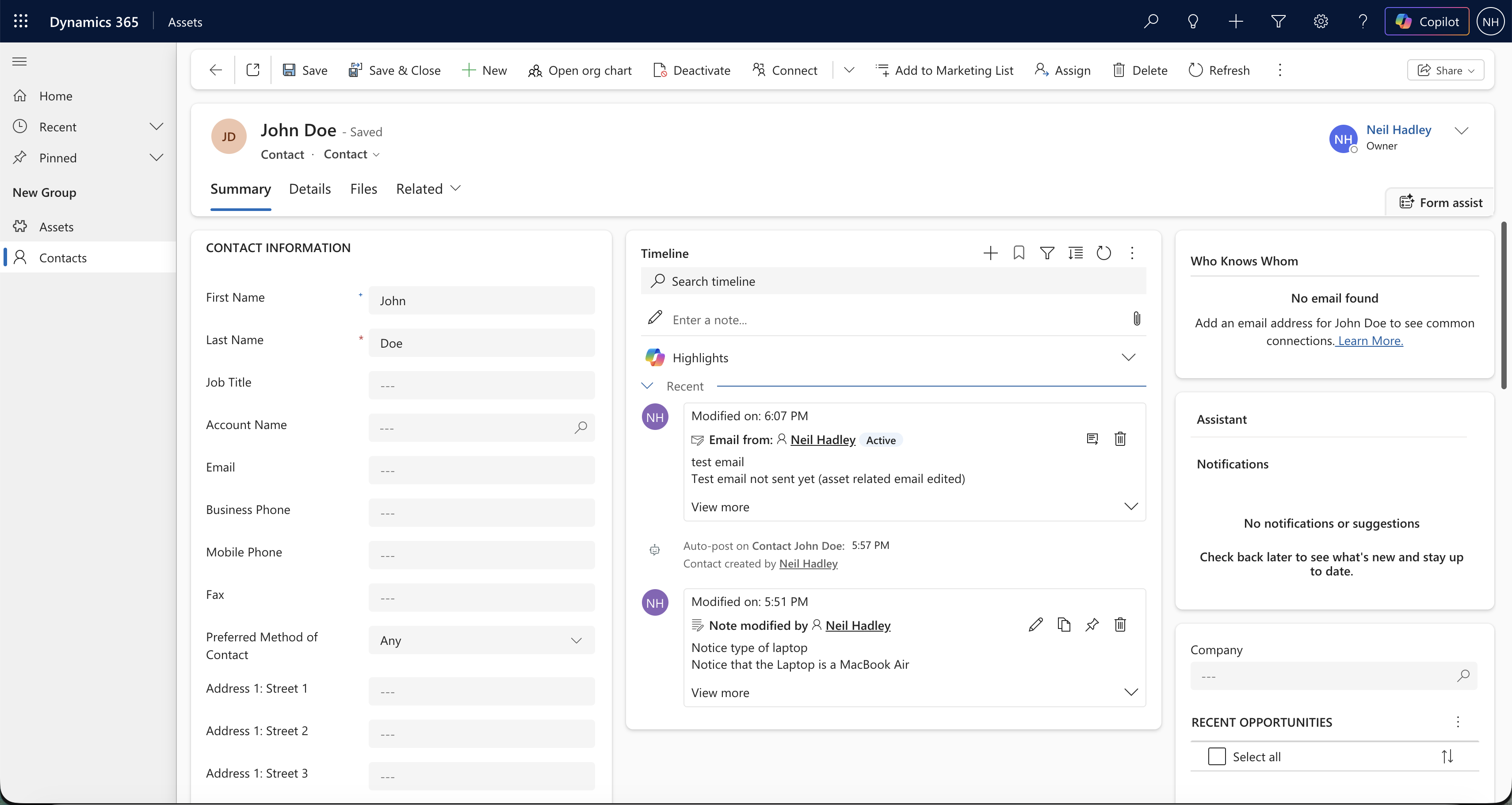Open the advanced find filter icon
This screenshot has width=1512, height=805.
pos(1279,22)
